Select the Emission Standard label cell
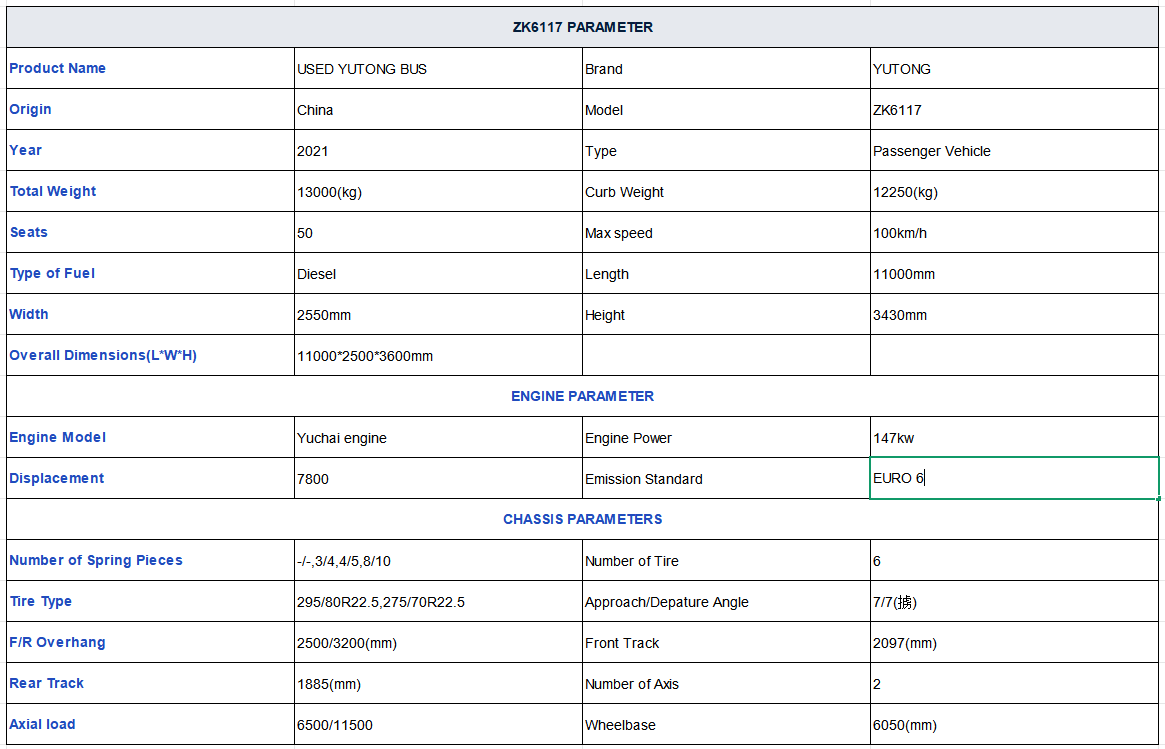 (x=726, y=478)
